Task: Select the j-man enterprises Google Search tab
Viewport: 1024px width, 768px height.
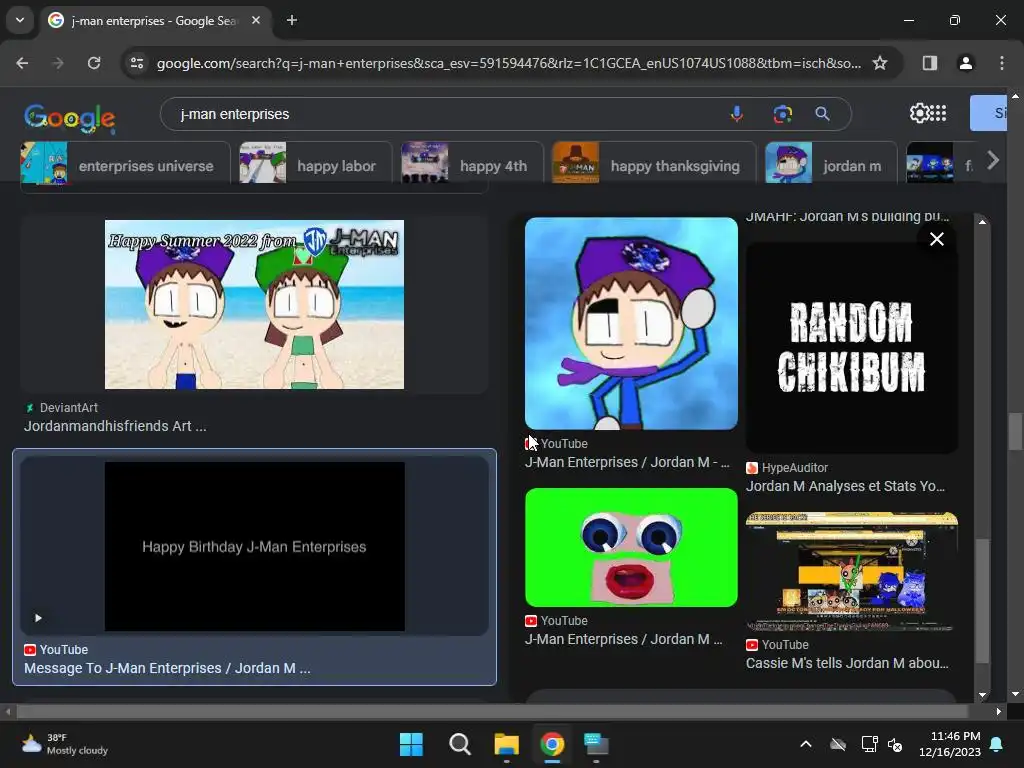Action: click(x=155, y=20)
